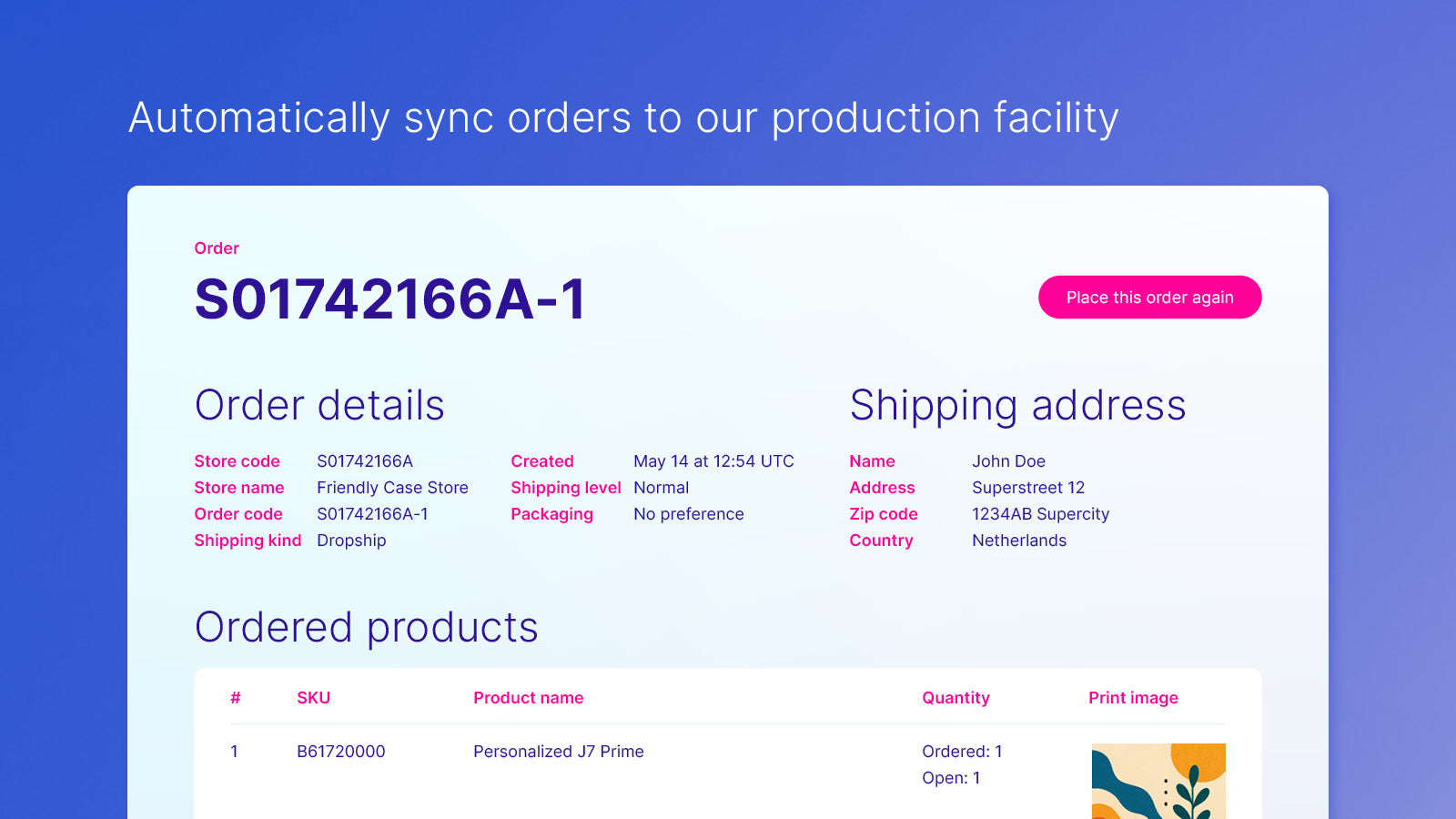Select the Friendly Case Store name

tap(392, 488)
